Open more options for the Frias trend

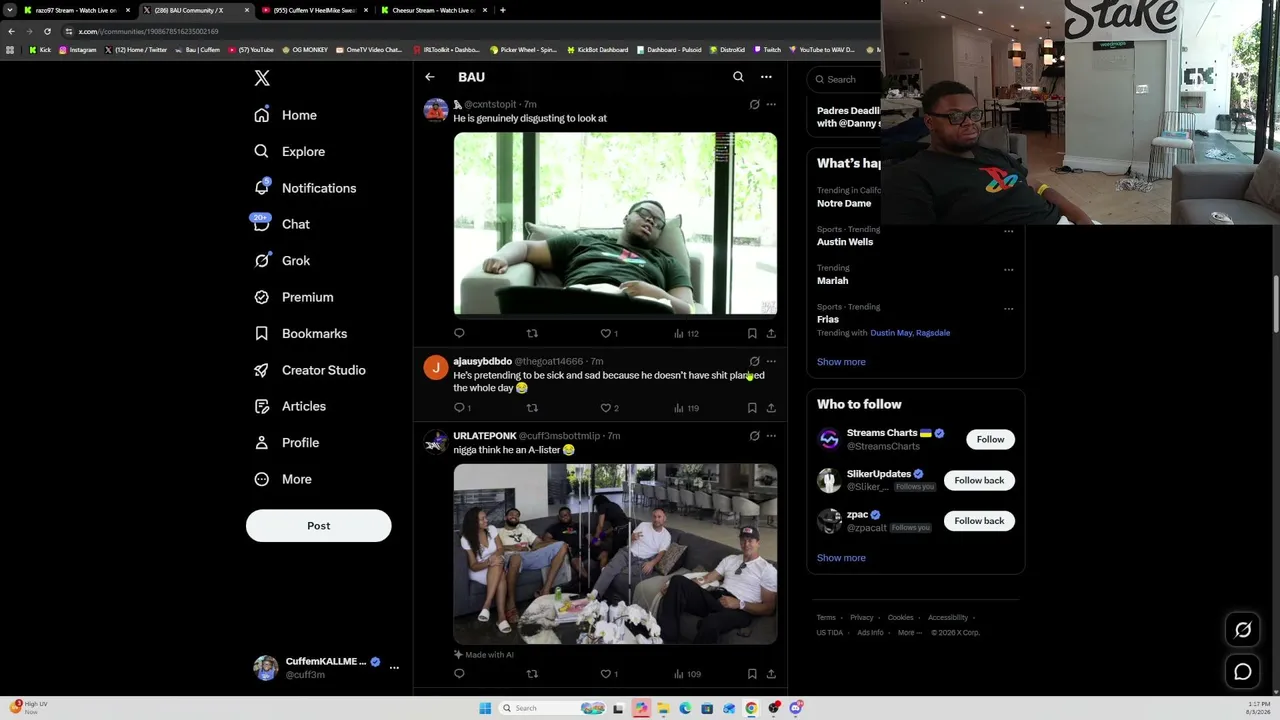pyautogui.click(x=1008, y=308)
